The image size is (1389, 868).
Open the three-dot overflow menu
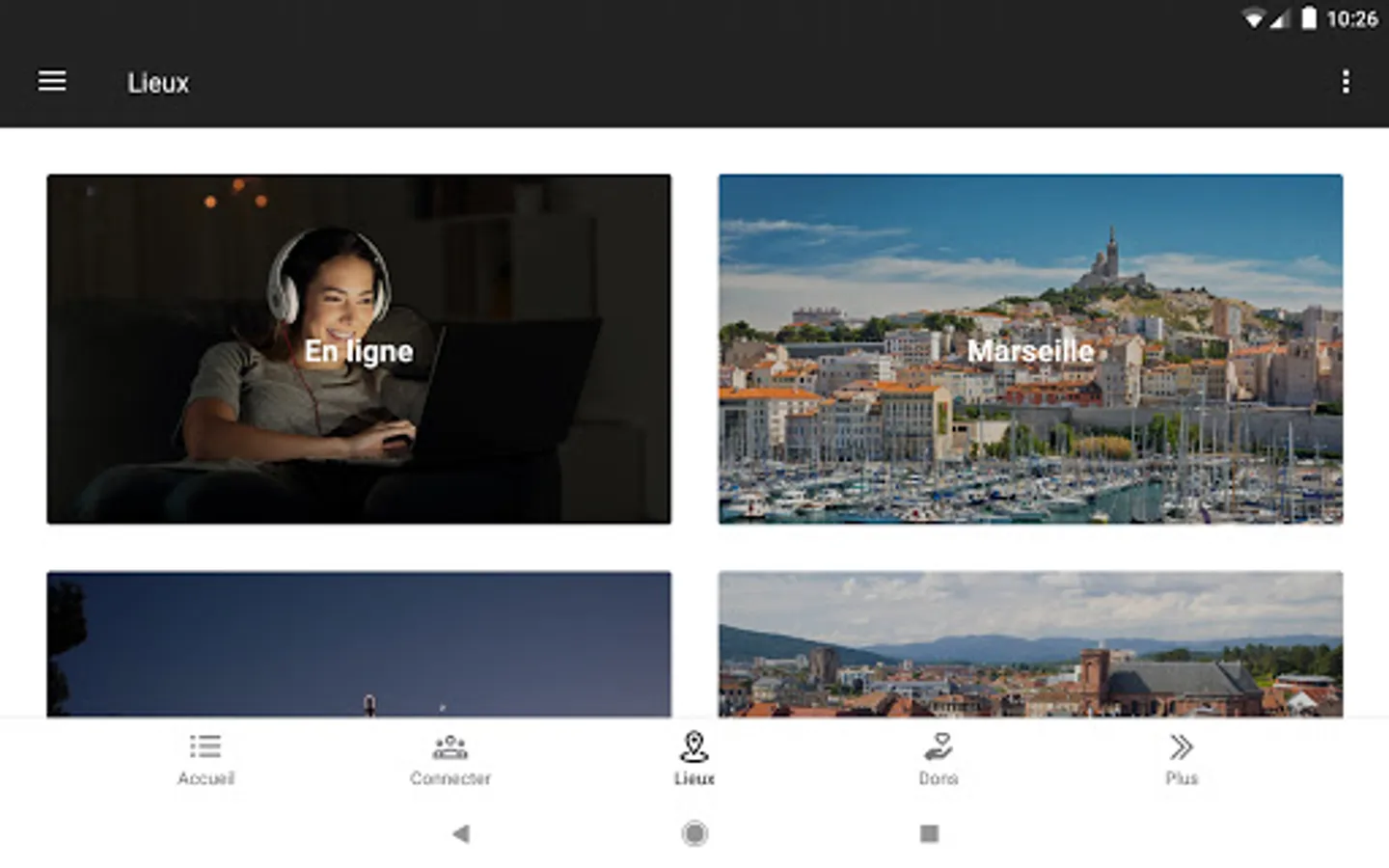1346,82
